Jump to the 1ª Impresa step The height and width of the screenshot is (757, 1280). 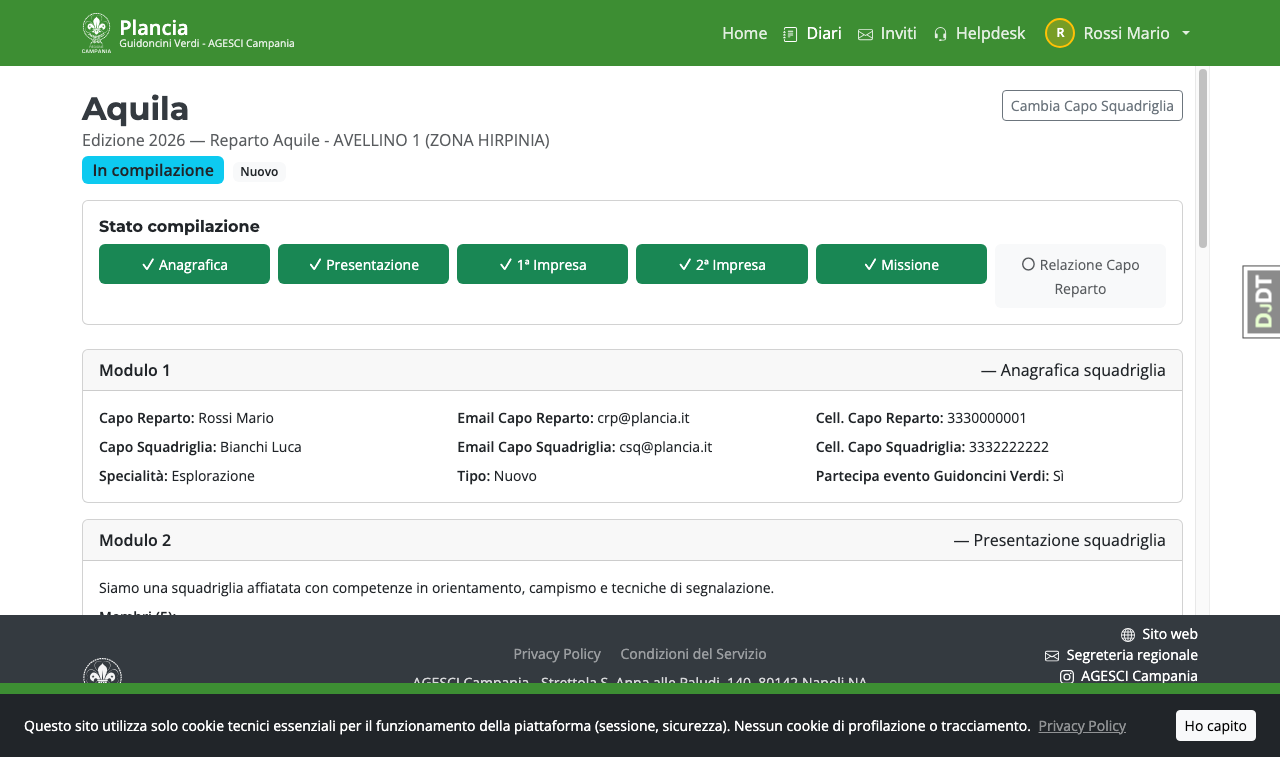tap(542, 264)
